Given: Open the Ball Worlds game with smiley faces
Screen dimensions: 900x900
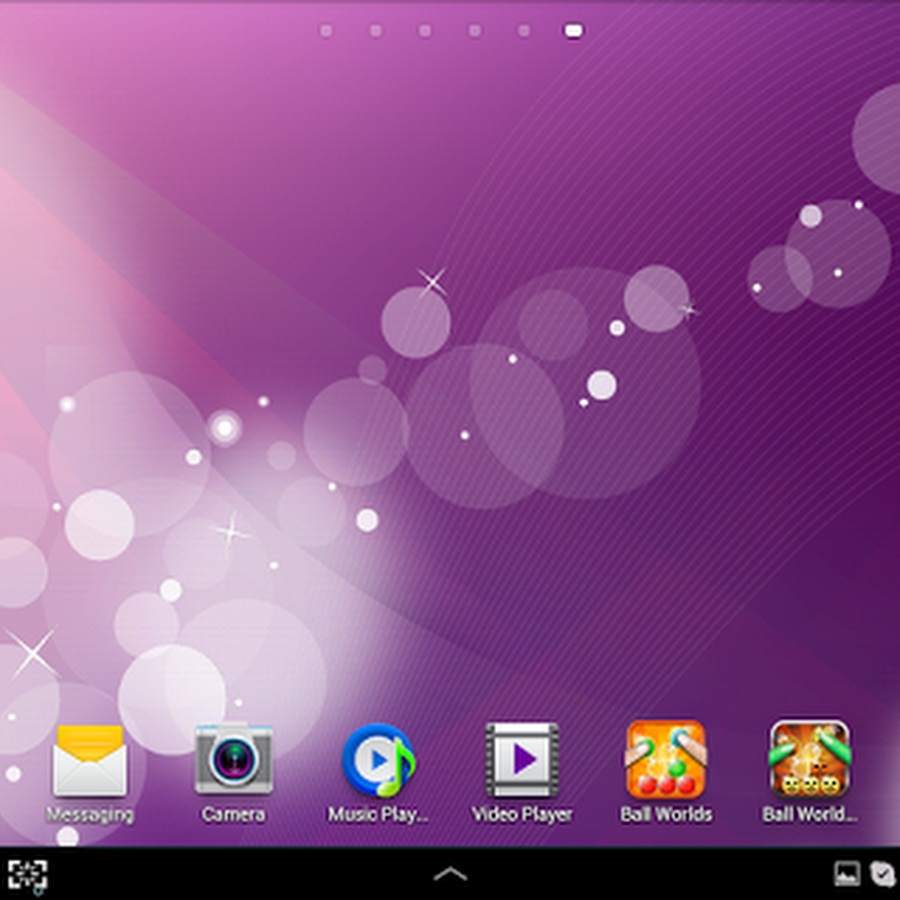Looking at the screenshot, I should tap(809, 773).
